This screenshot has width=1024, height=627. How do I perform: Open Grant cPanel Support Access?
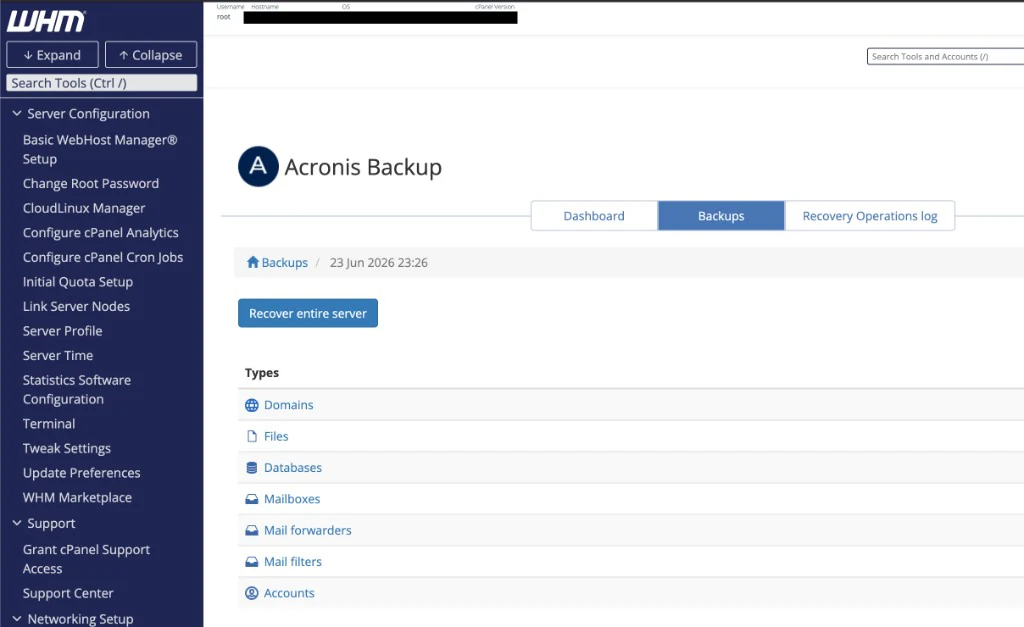[x=86, y=559]
